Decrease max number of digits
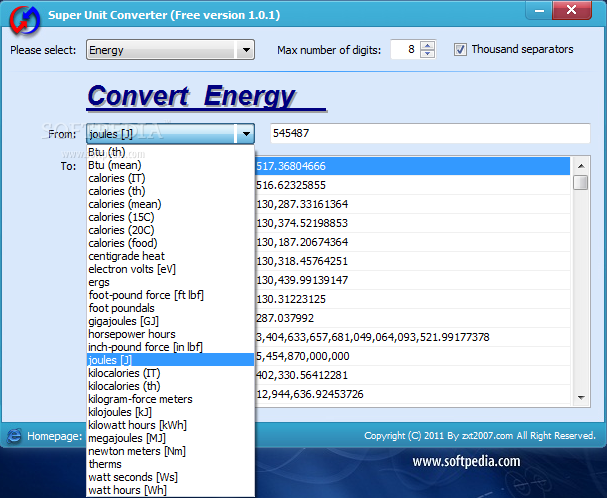The height and width of the screenshot is (498, 607). [427, 53]
